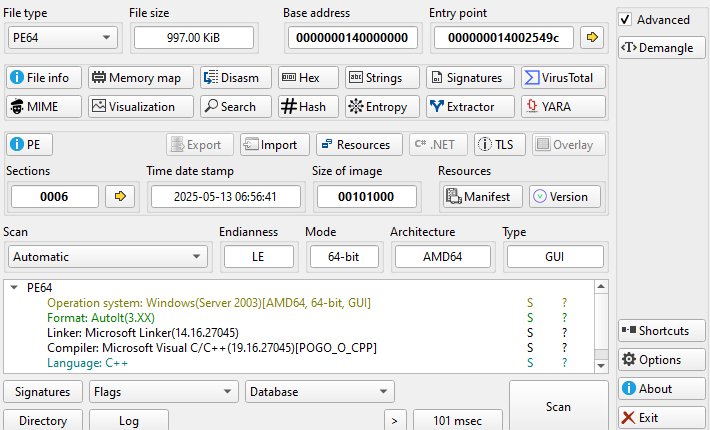Open the VirusTotal lookup
This screenshot has width=710, height=430.
(x=563, y=78)
